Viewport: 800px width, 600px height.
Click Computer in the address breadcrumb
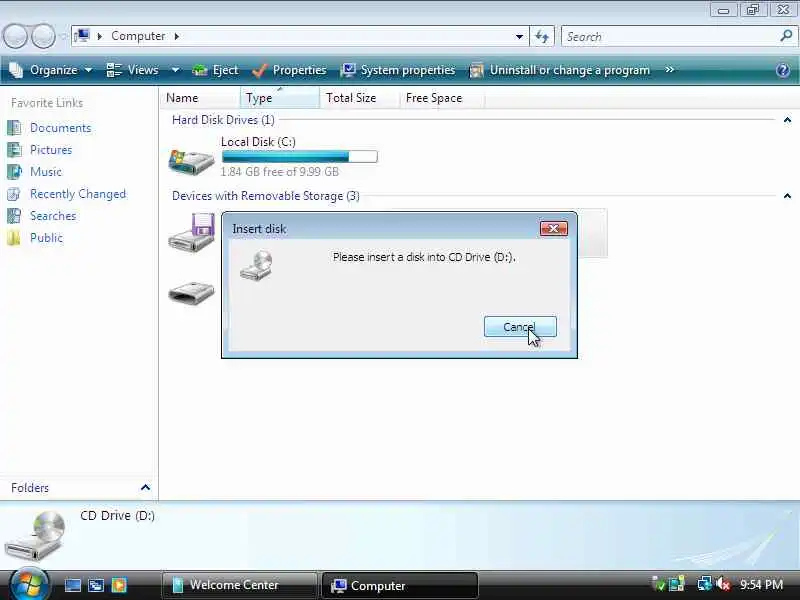pyautogui.click(x=138, y=36)
